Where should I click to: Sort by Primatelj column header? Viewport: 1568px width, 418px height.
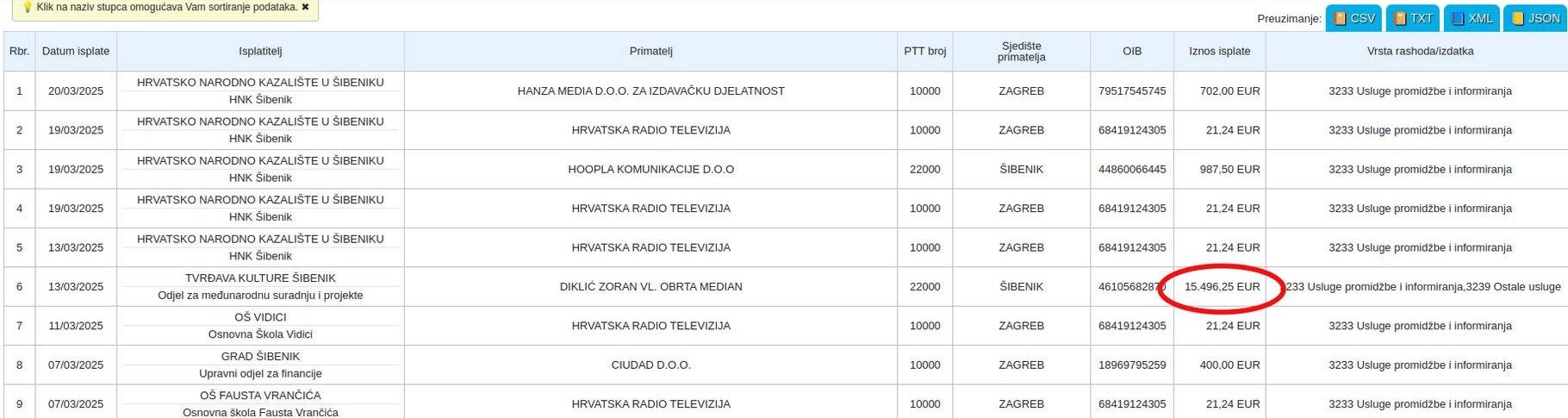(x=650, y=52)
